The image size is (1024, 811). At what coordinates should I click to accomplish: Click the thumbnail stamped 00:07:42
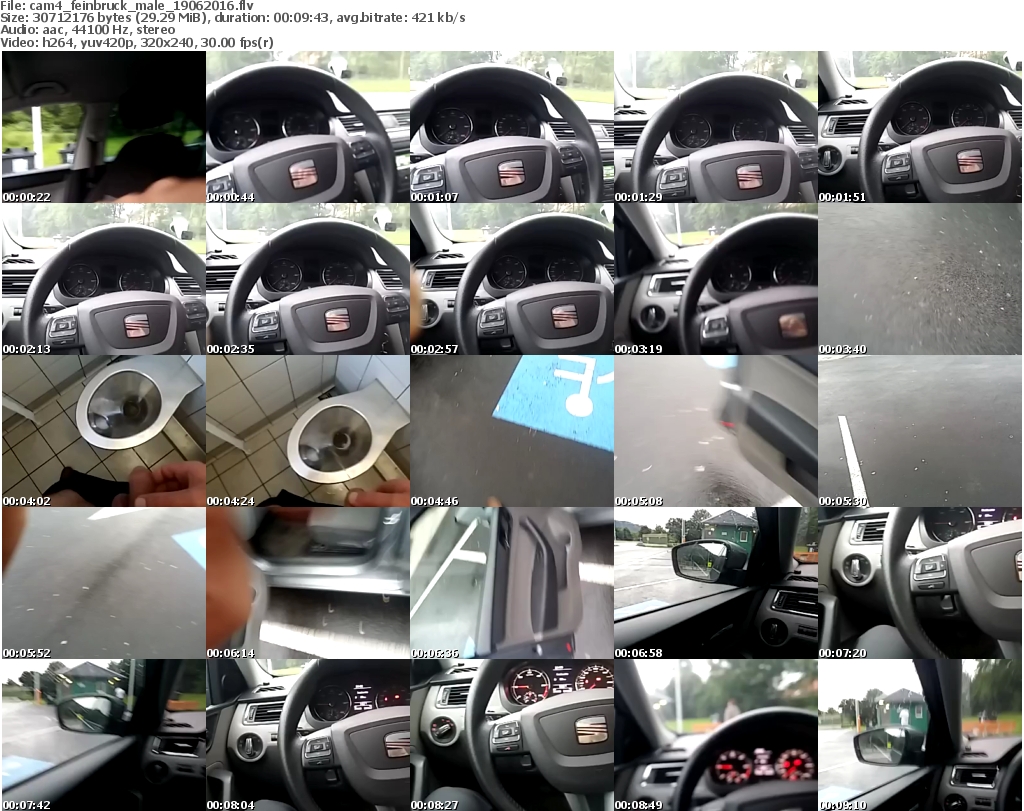click(104, 735)
